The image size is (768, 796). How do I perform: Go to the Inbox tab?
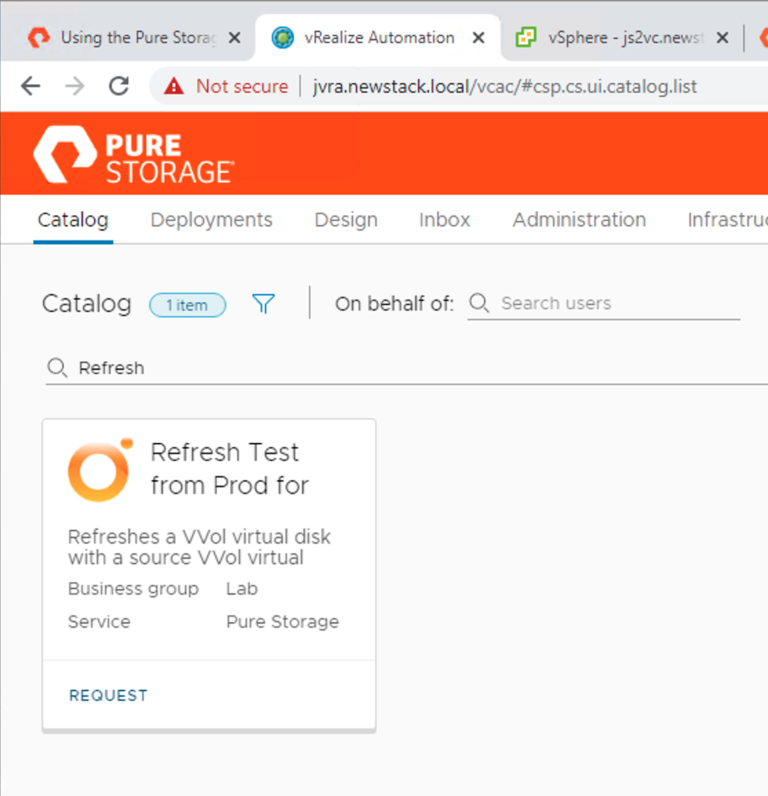(x=444, y=220)
